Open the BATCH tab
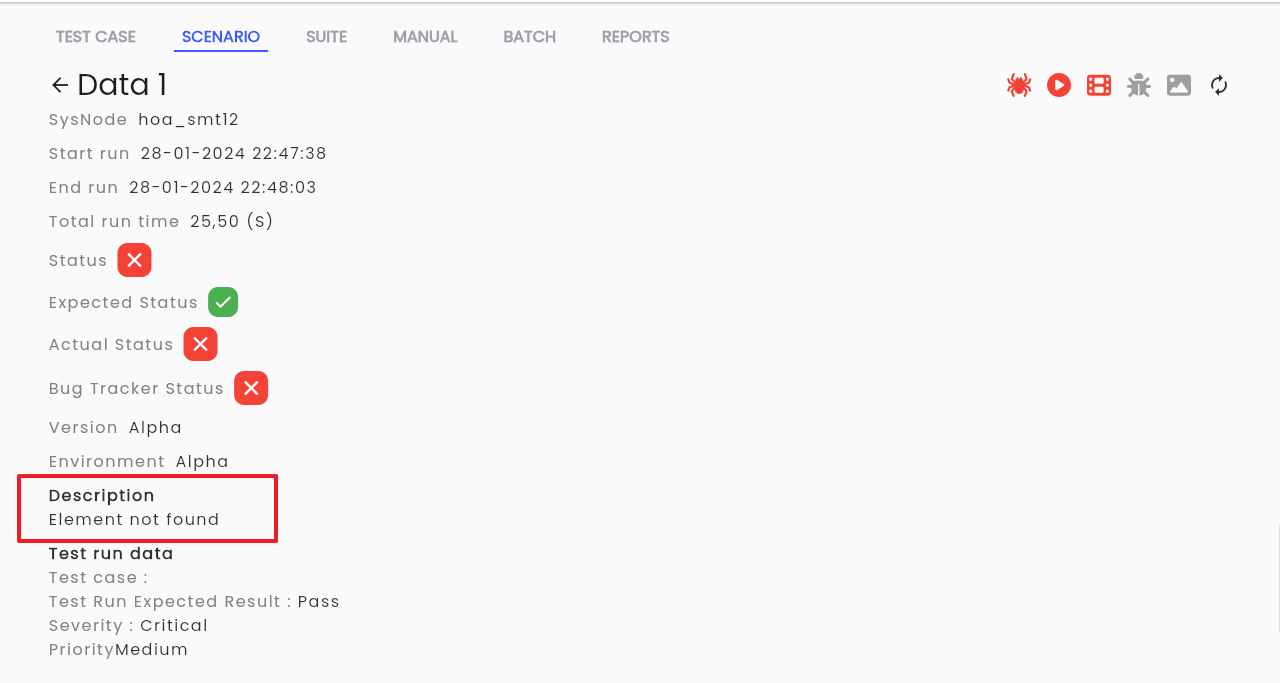1280x683 pixels. tap(530, 37)
